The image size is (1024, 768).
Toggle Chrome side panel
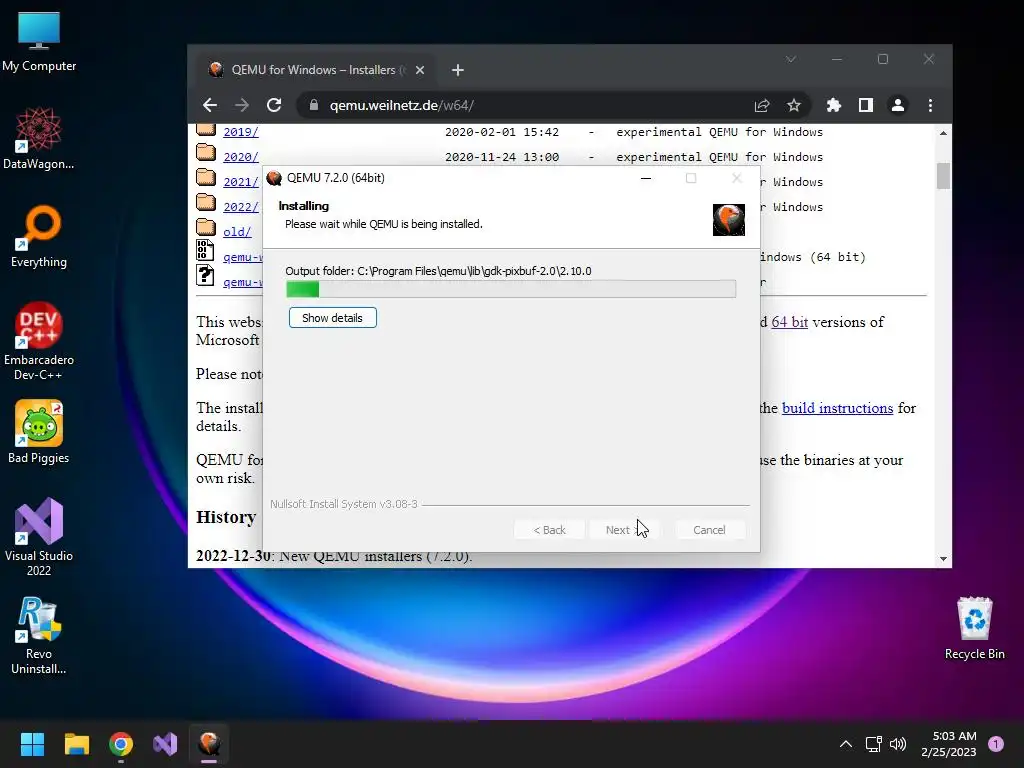pos(866,105)
